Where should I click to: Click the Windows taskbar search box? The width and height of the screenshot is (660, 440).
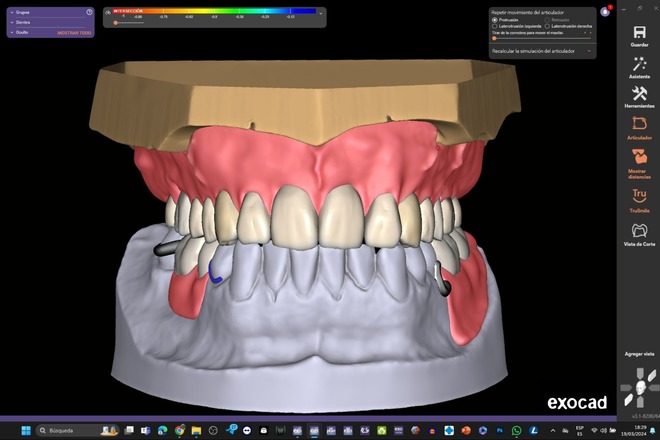75,430
